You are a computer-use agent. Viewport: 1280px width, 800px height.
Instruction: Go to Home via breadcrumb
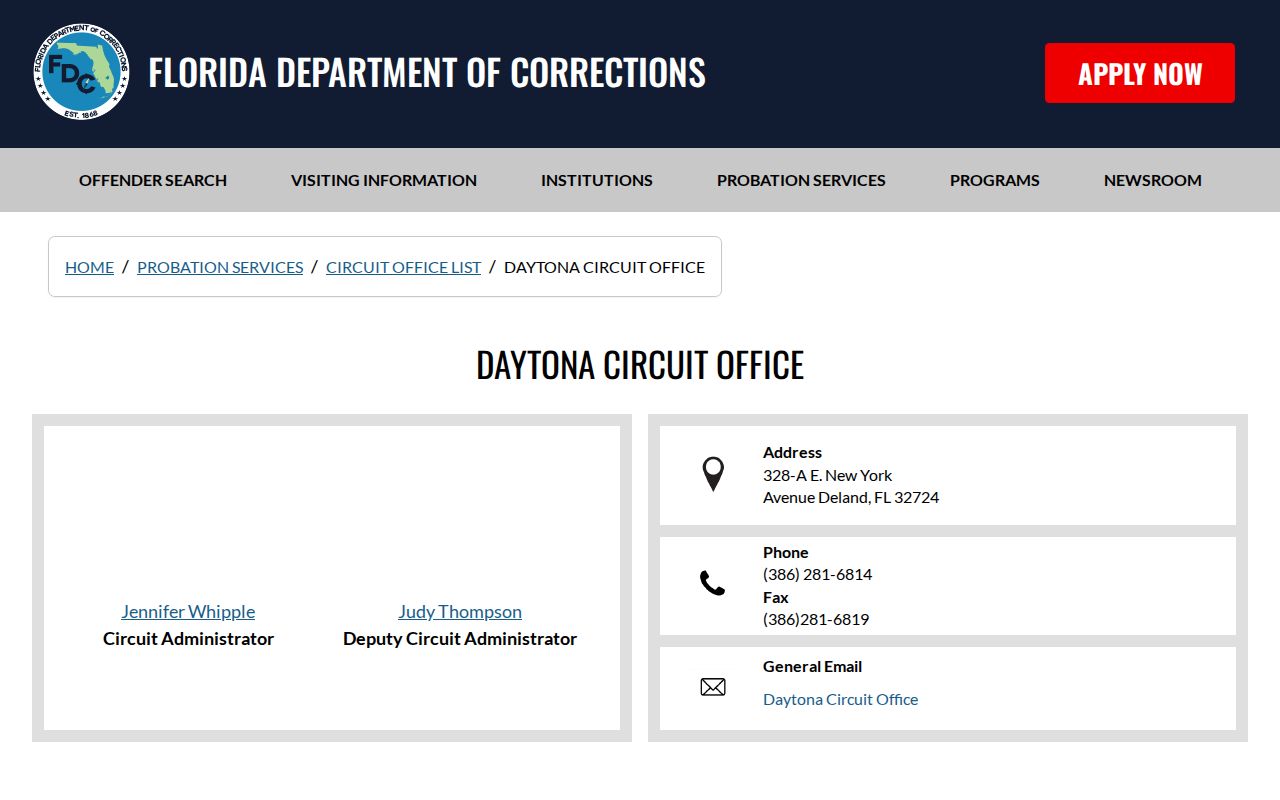[x=90, y=267]
